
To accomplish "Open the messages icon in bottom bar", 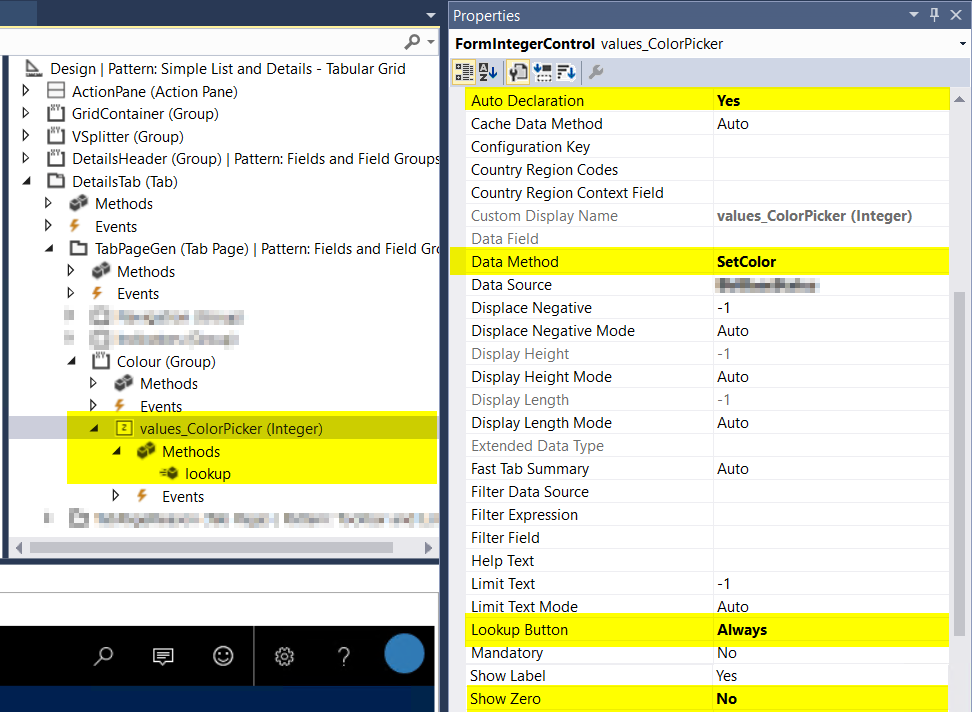I will [x=163, y=656].
